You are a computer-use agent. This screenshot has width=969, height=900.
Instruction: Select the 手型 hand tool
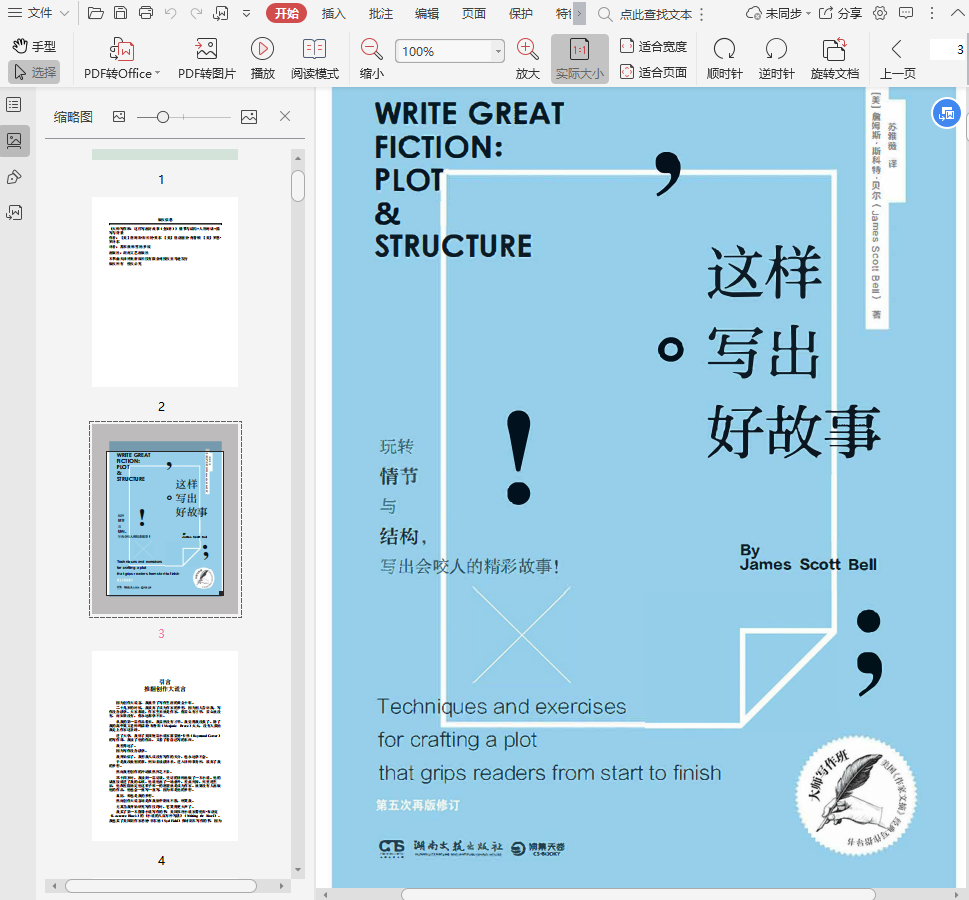pos(34,46)
